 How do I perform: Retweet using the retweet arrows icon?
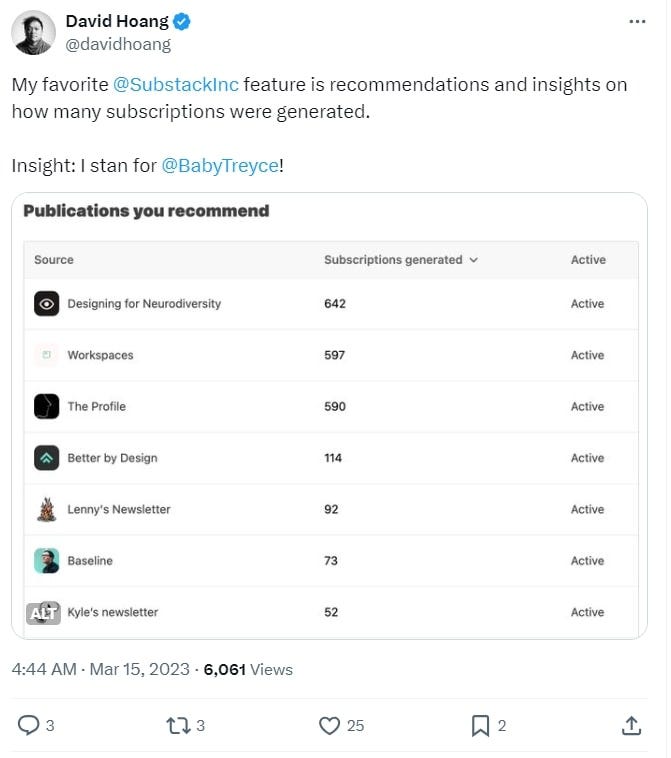178,726
